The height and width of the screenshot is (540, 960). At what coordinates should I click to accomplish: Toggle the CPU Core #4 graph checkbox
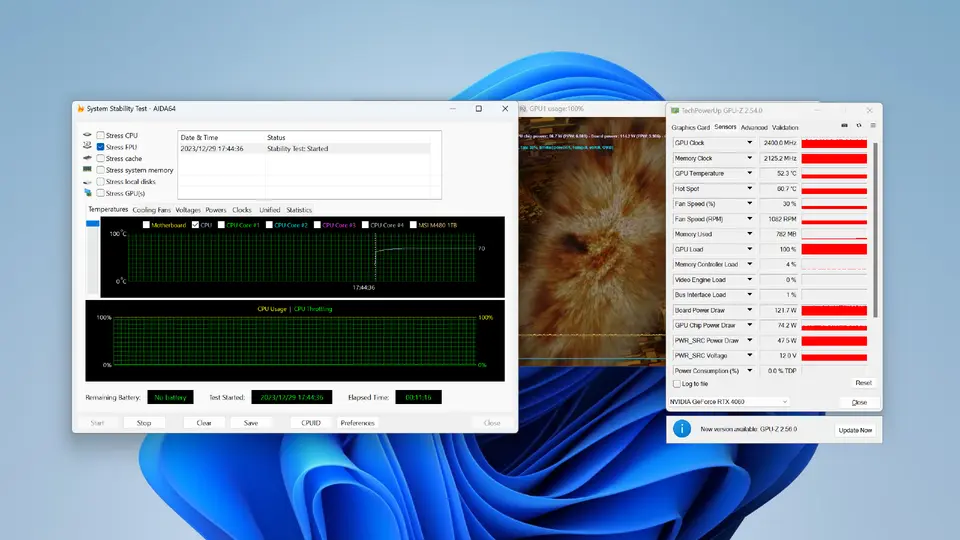pyautogui.click(x=365, y=225)
